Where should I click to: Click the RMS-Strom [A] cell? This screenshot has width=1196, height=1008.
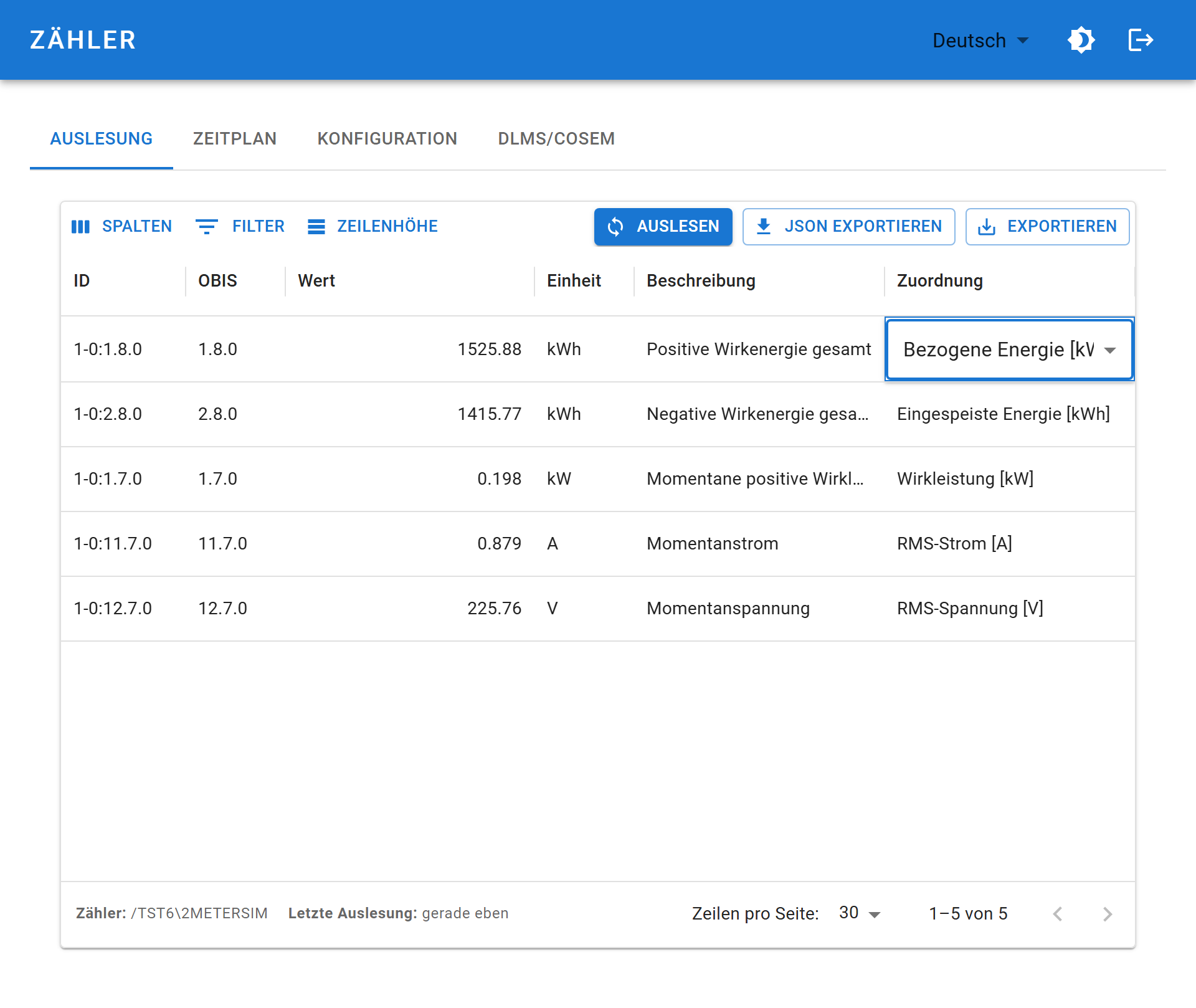(1010, 543)
